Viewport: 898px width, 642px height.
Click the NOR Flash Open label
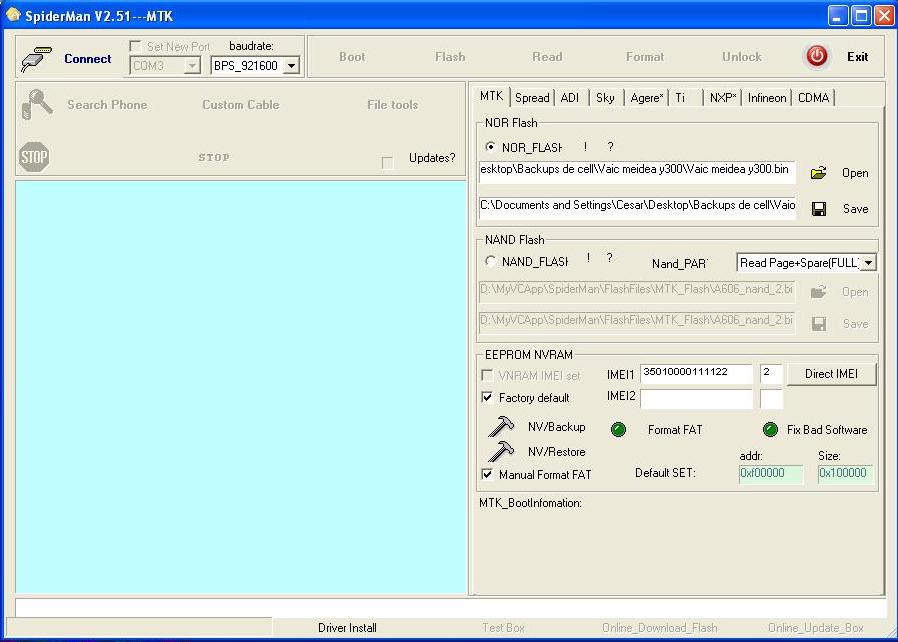pos(855,173)
